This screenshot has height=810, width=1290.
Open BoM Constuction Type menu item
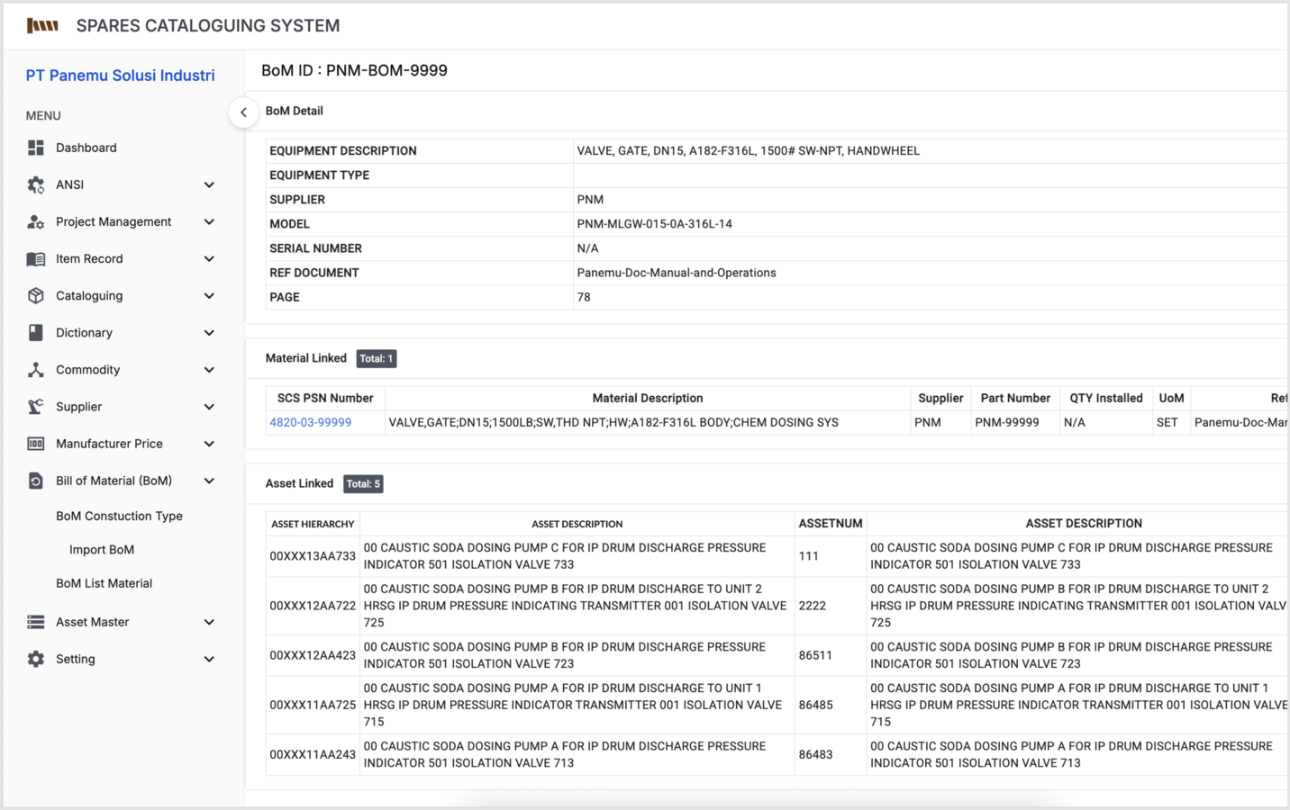(119, 516)
